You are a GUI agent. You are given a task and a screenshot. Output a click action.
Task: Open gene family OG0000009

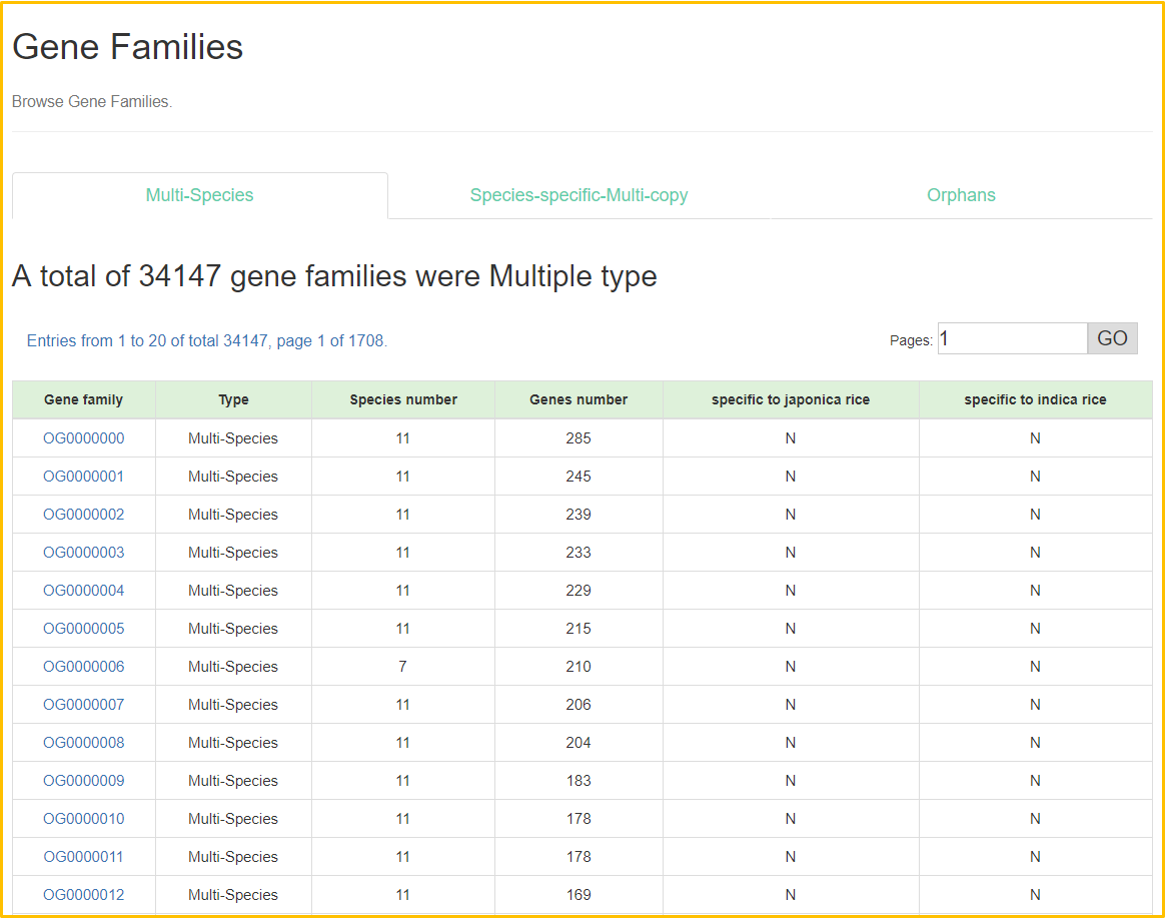click(84, 780)
